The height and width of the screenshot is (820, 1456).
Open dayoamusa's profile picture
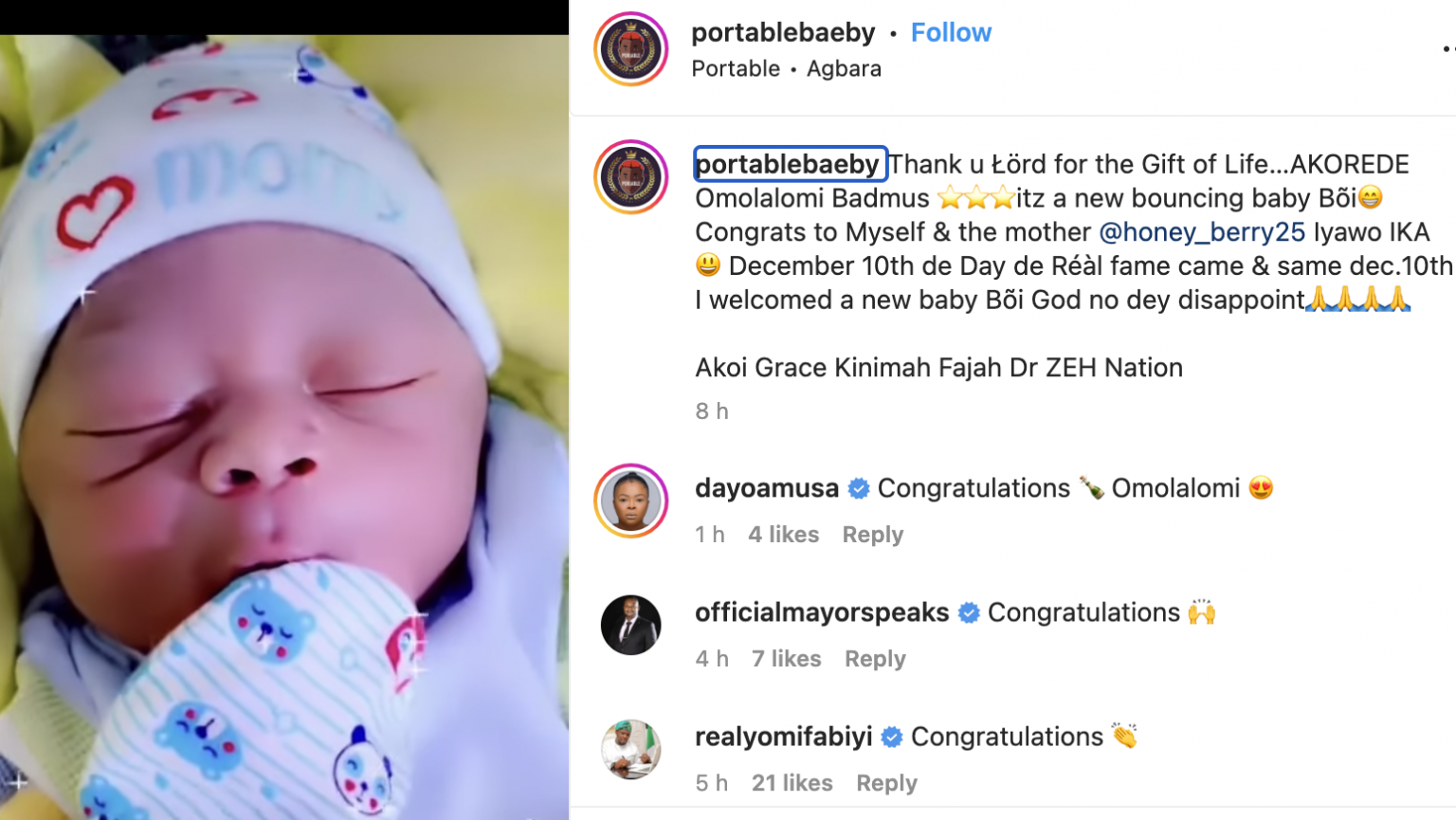coord(631,501)
